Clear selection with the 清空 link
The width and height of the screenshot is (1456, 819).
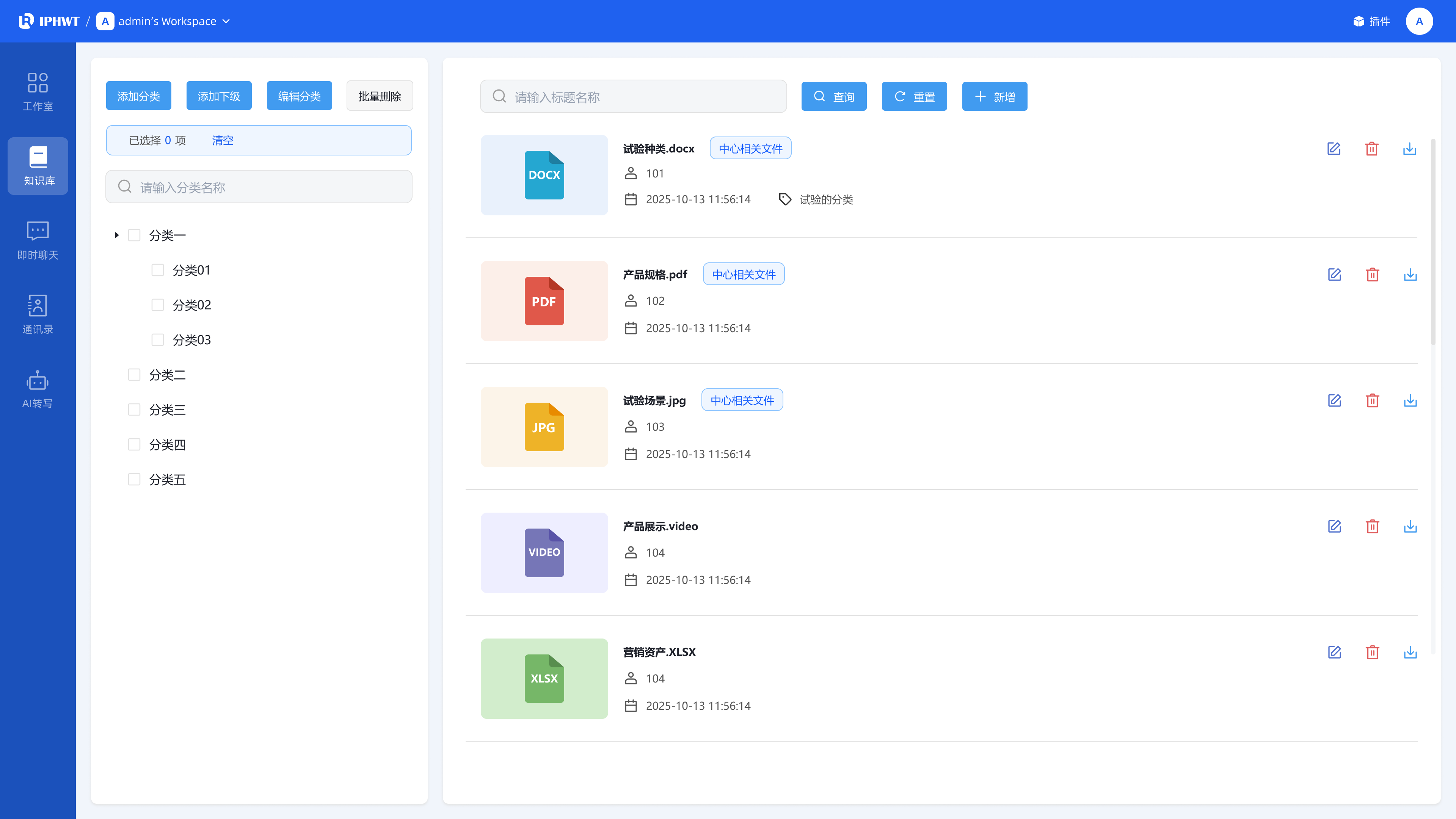point(223,140)
